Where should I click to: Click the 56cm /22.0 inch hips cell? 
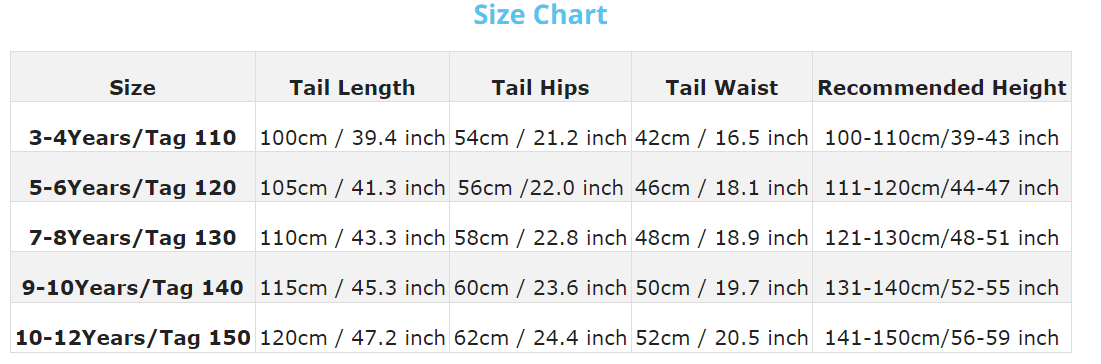pyautogui.click(x=540, y=188)
